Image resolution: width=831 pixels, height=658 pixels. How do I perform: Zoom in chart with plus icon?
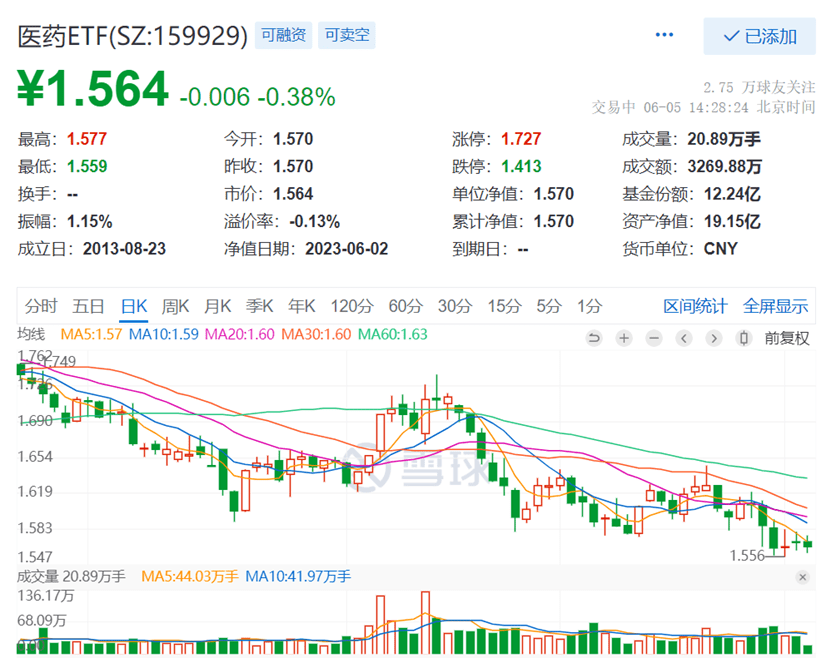point(624,338)
